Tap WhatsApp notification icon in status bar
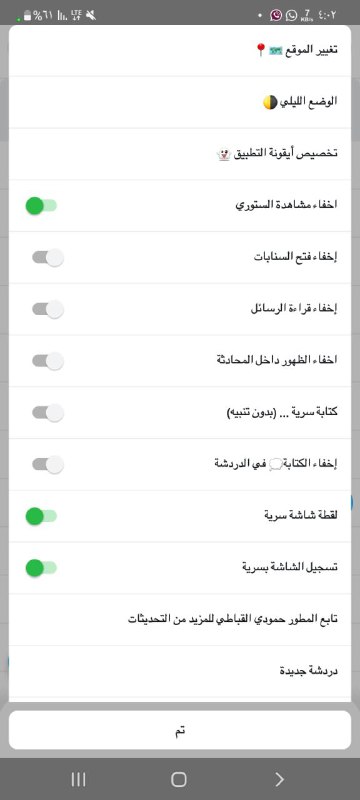Image resolution: width=360 pixels, height=800 pixels. pos(291,15)
